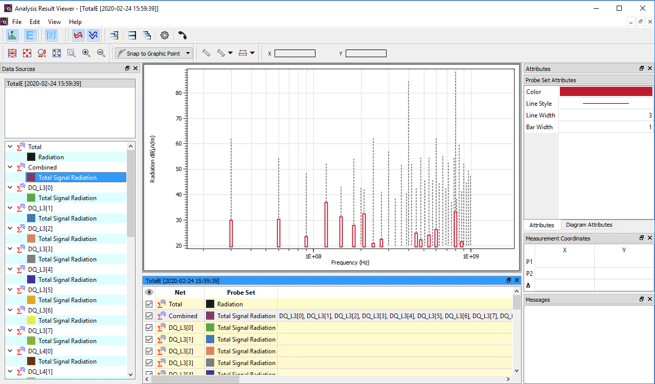The width and height of the screenshot is (655, 384).
Task: Open the View menu
Action: [54, 22]
